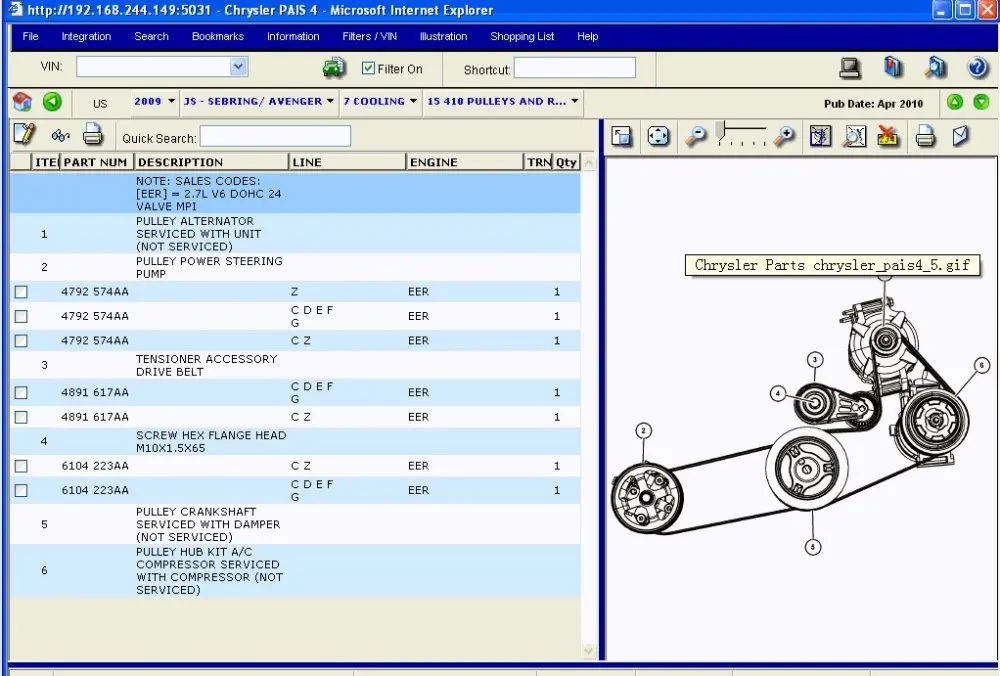Print the parts list with printer icon
The height and width of the screenshot is (676, 1000).
point(92,135)
